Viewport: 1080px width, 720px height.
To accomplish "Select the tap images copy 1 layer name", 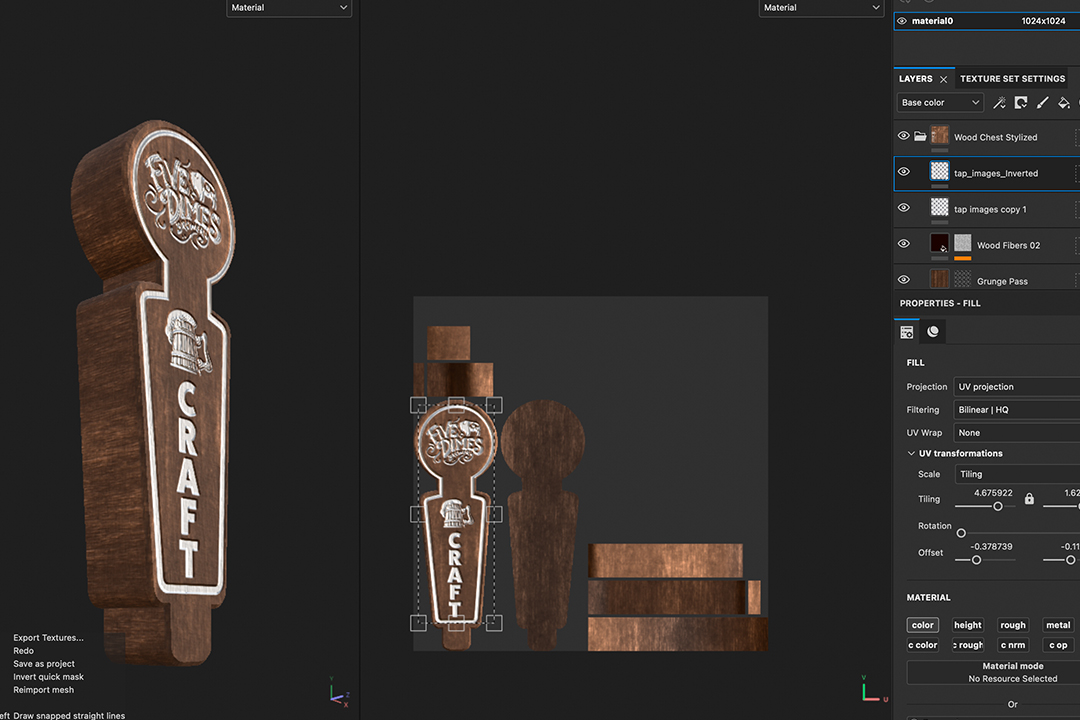I will (x=990, y=209).
